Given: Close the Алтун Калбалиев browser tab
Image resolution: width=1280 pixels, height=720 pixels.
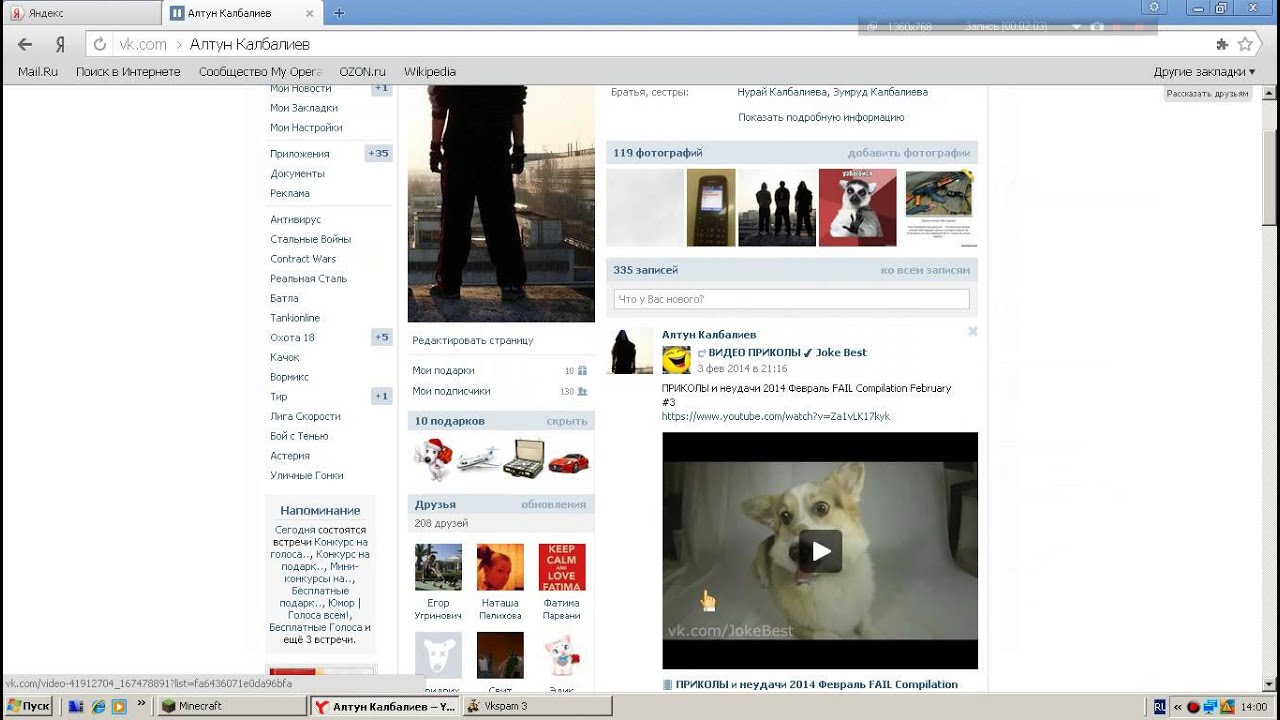Looking at the screenshot, I should tap(310, 13).
